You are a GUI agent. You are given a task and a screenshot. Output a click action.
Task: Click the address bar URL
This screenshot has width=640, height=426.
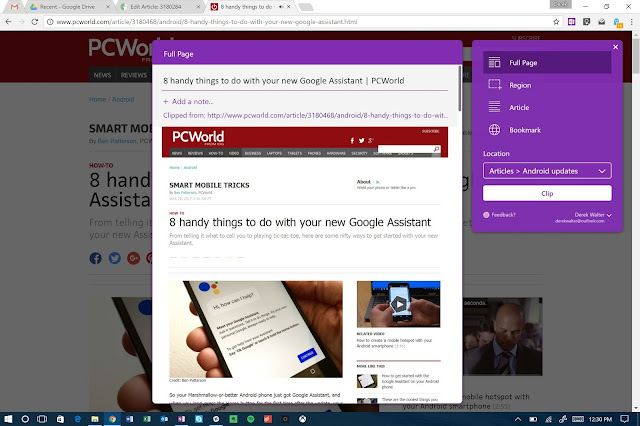[207, 22]
